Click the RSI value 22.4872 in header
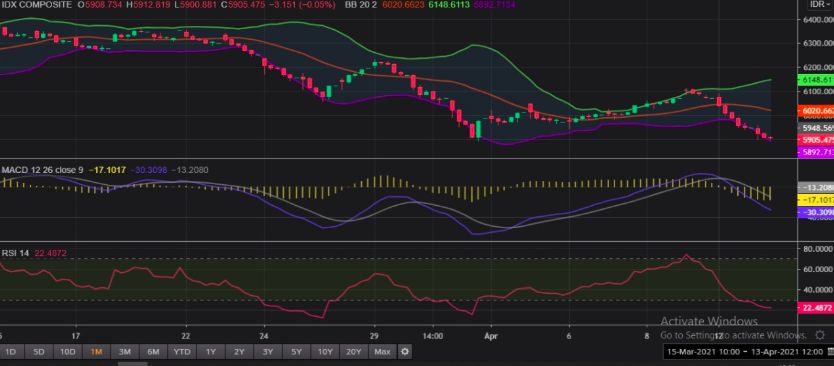The height and width of the screenshot is (366, 834). click(51, 253)
